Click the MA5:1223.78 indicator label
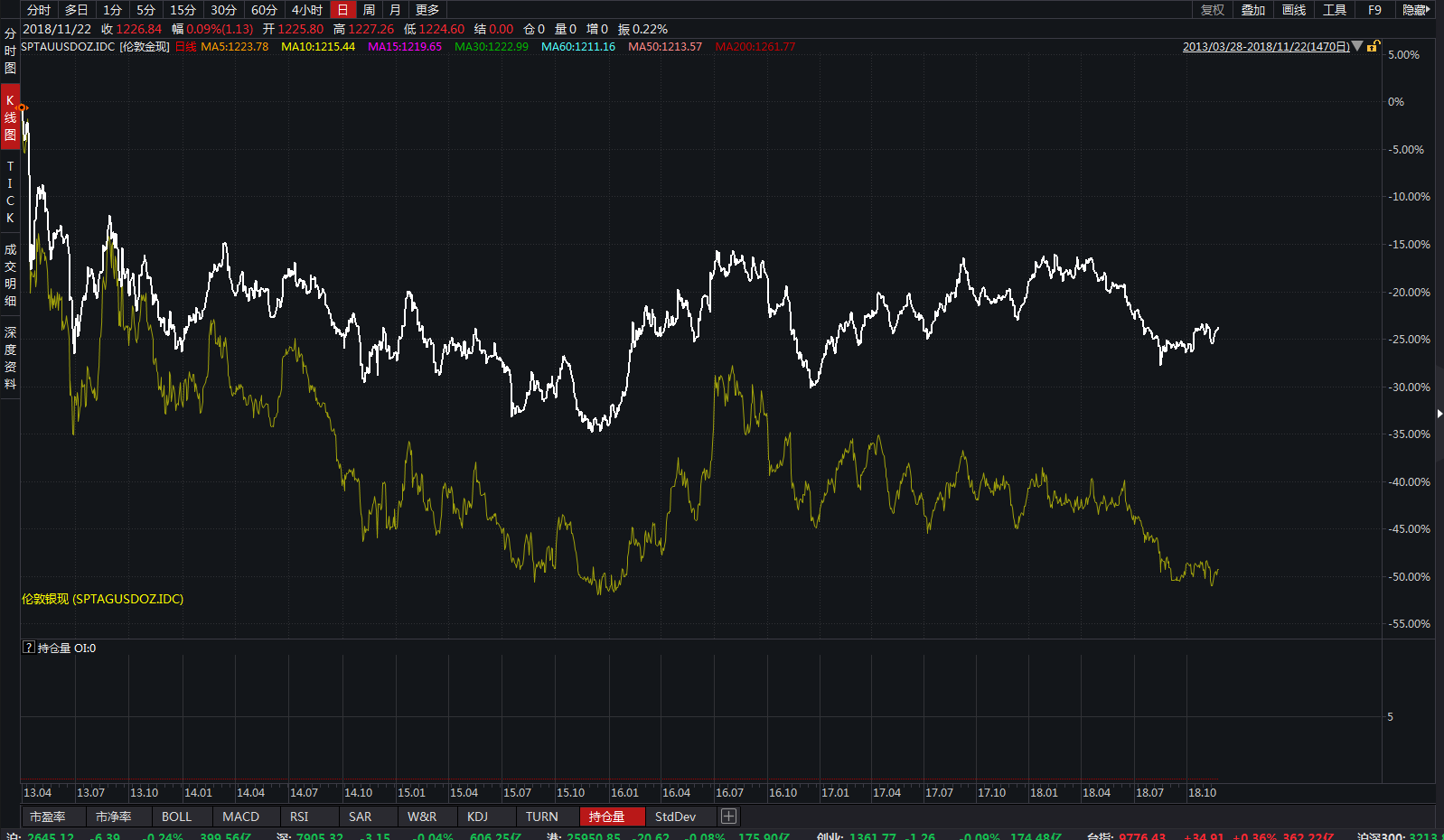 click(x=234, y=46)
